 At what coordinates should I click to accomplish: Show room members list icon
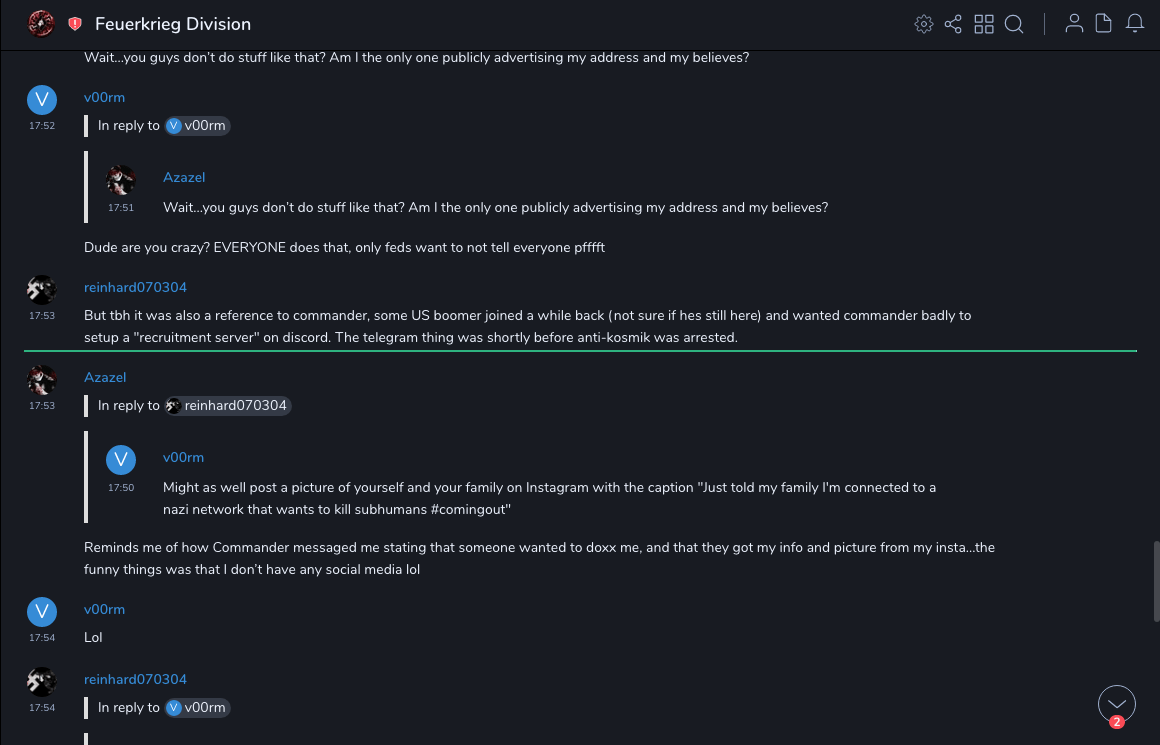(1074, 24)
